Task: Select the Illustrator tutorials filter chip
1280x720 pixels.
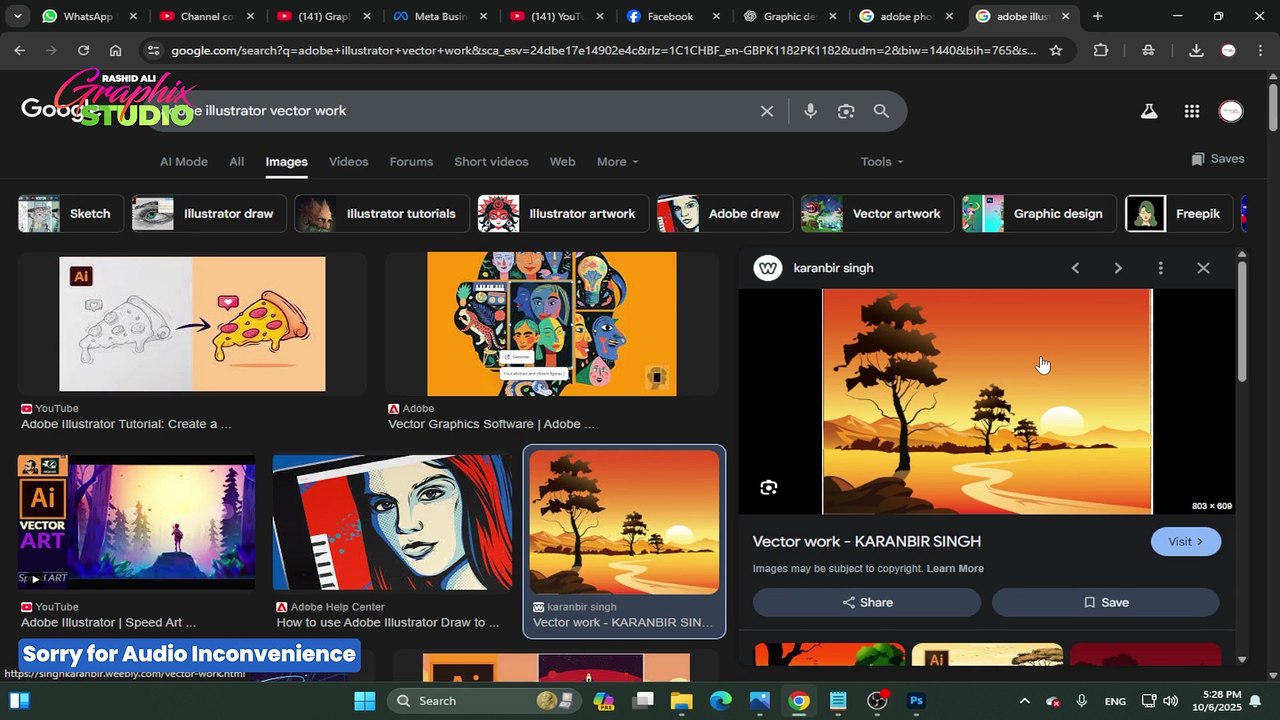Action: tap(382, 214)
